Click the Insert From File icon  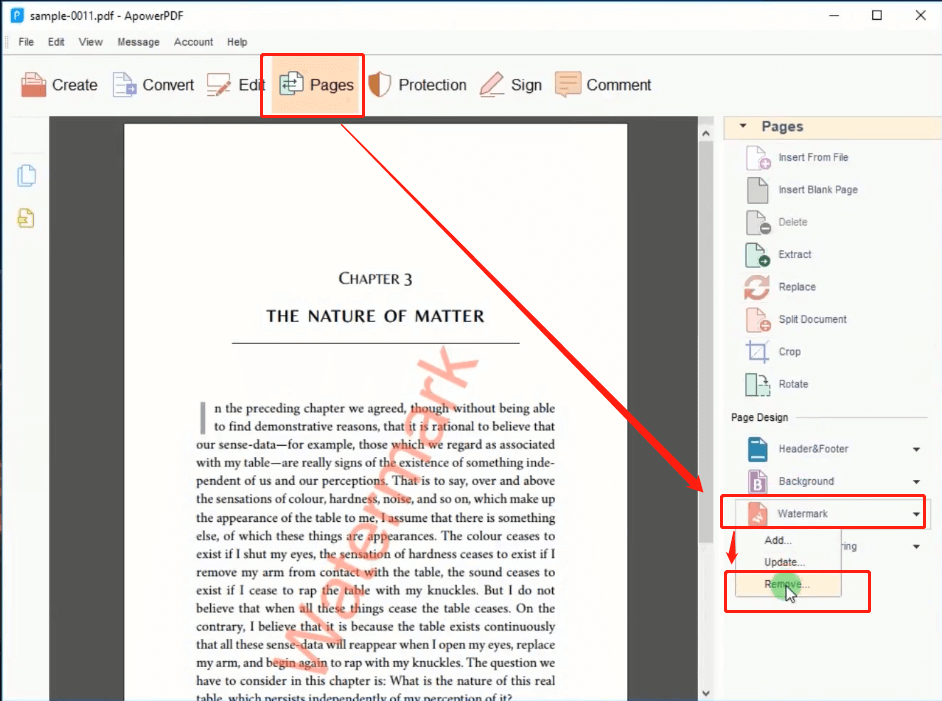pos(758,158)
